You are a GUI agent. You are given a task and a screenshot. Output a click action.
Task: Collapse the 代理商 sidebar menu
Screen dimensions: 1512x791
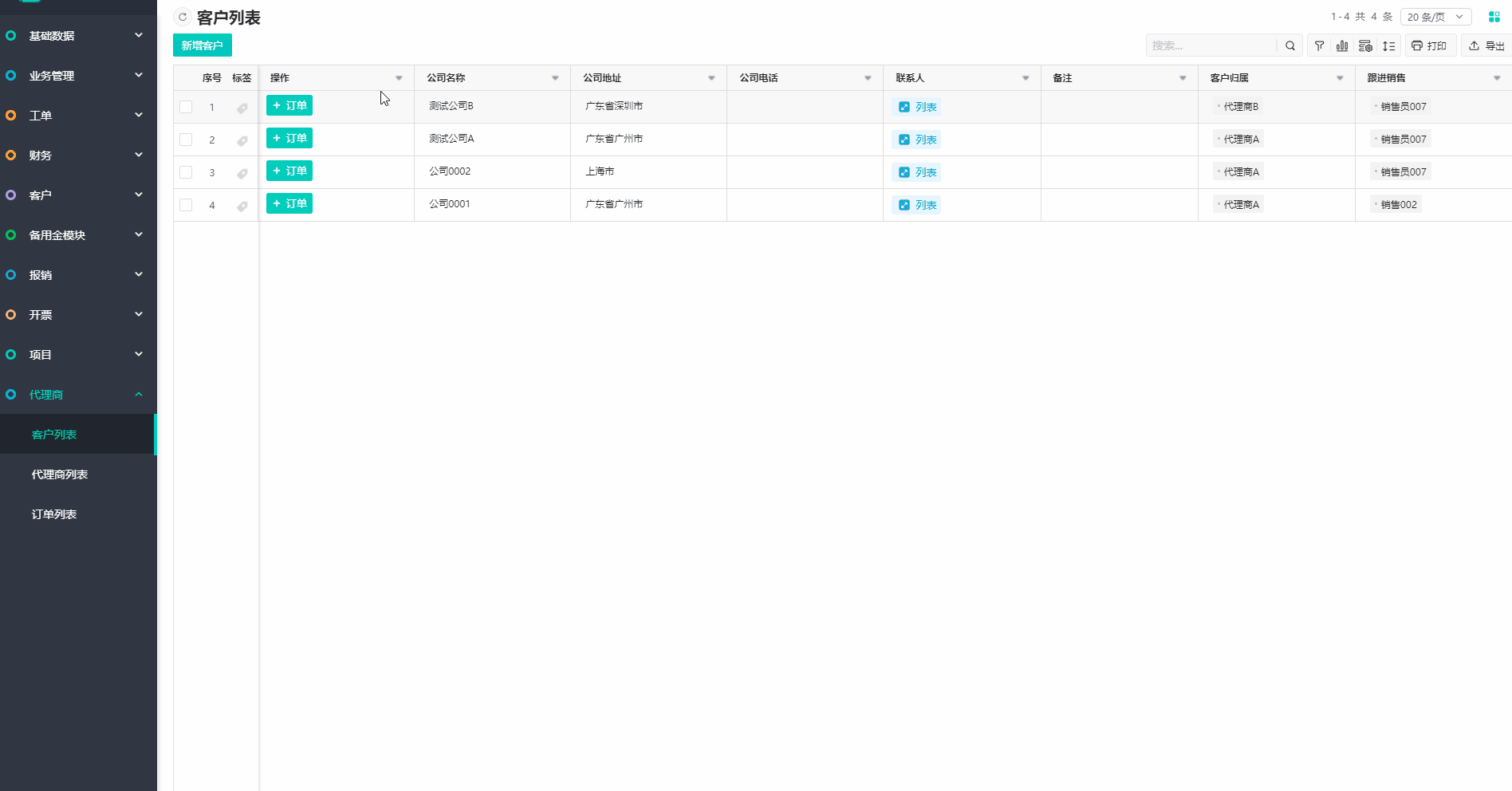[x=78, y=395]
